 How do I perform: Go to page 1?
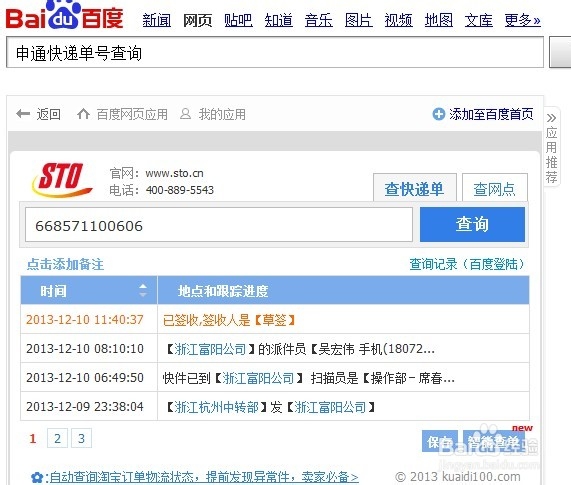[33, 438]
